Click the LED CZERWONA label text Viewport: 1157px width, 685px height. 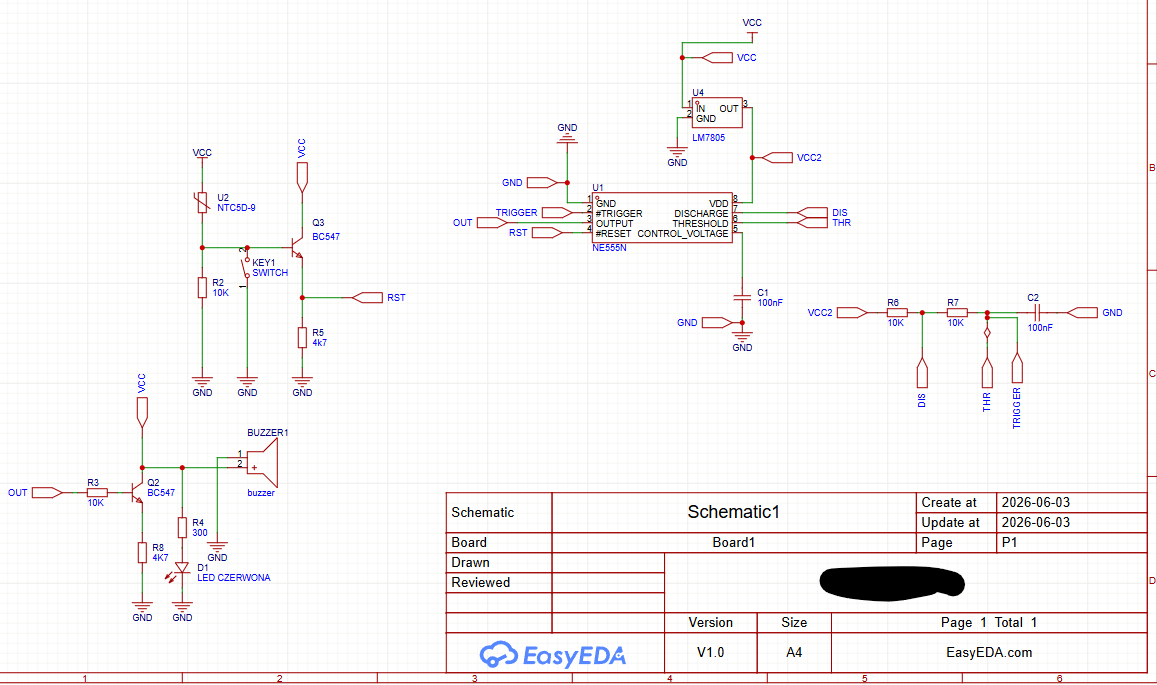(x=233, y=578)
